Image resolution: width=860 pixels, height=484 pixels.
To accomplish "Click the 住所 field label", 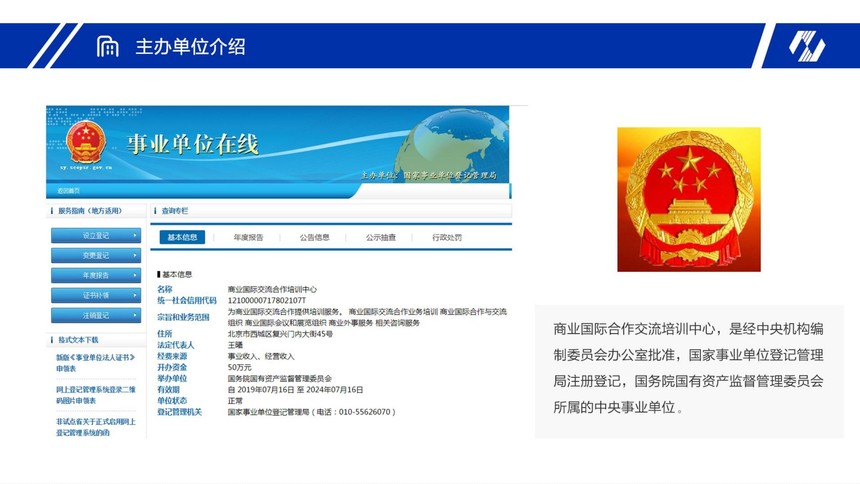I will tap(165, 334).
